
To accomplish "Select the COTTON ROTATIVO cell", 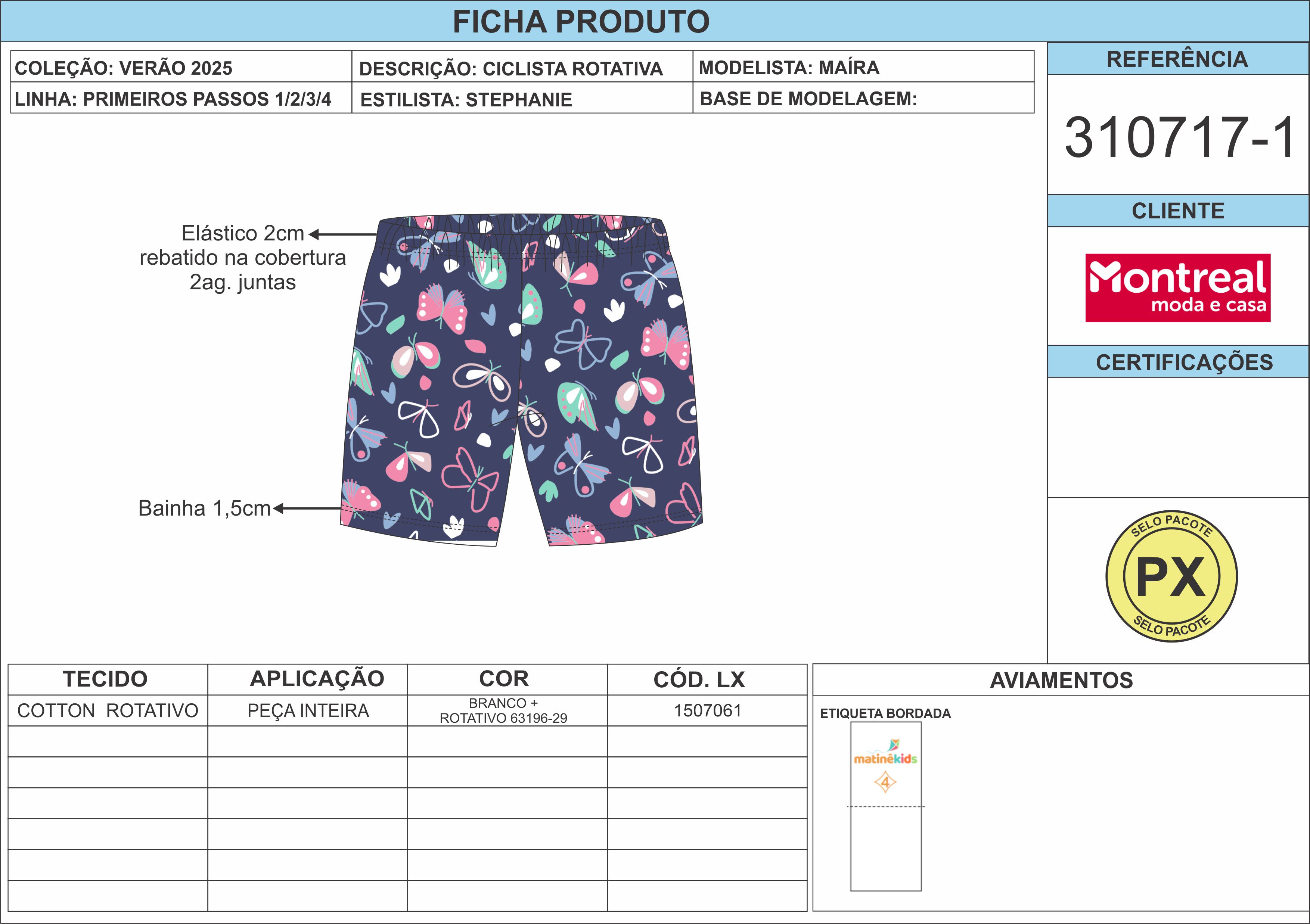I will coord(108,711).
